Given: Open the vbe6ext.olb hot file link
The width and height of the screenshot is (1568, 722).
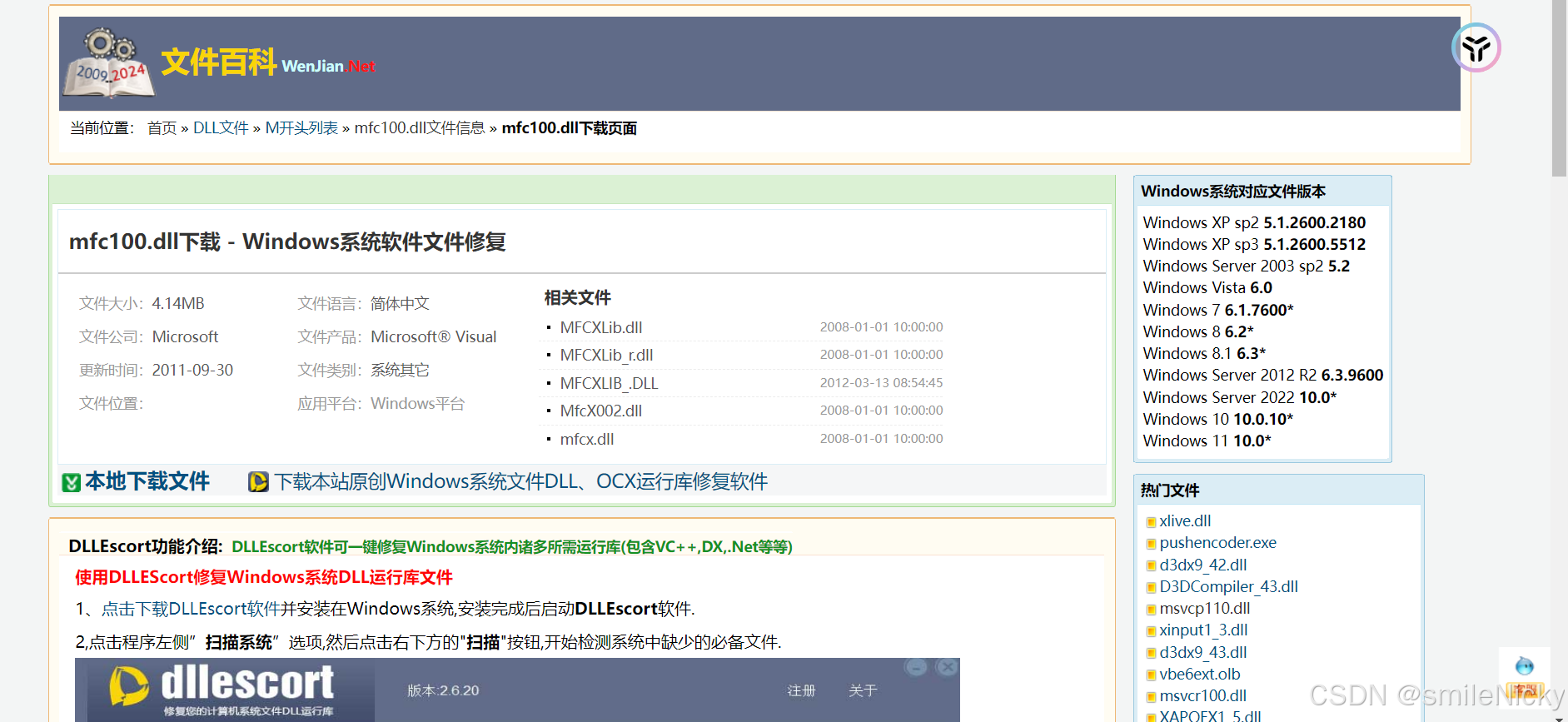Looking at the screenshot, I should [x=1199, y=674].
